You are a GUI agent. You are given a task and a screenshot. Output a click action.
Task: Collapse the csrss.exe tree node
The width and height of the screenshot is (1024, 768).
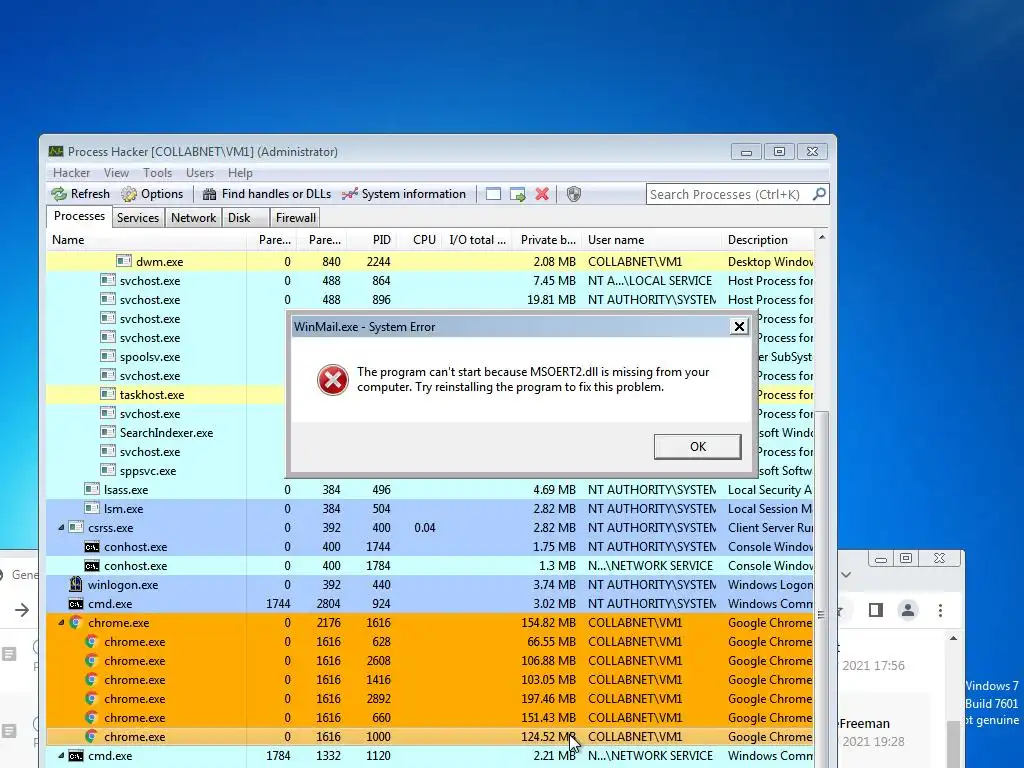[x=61, y=528]
